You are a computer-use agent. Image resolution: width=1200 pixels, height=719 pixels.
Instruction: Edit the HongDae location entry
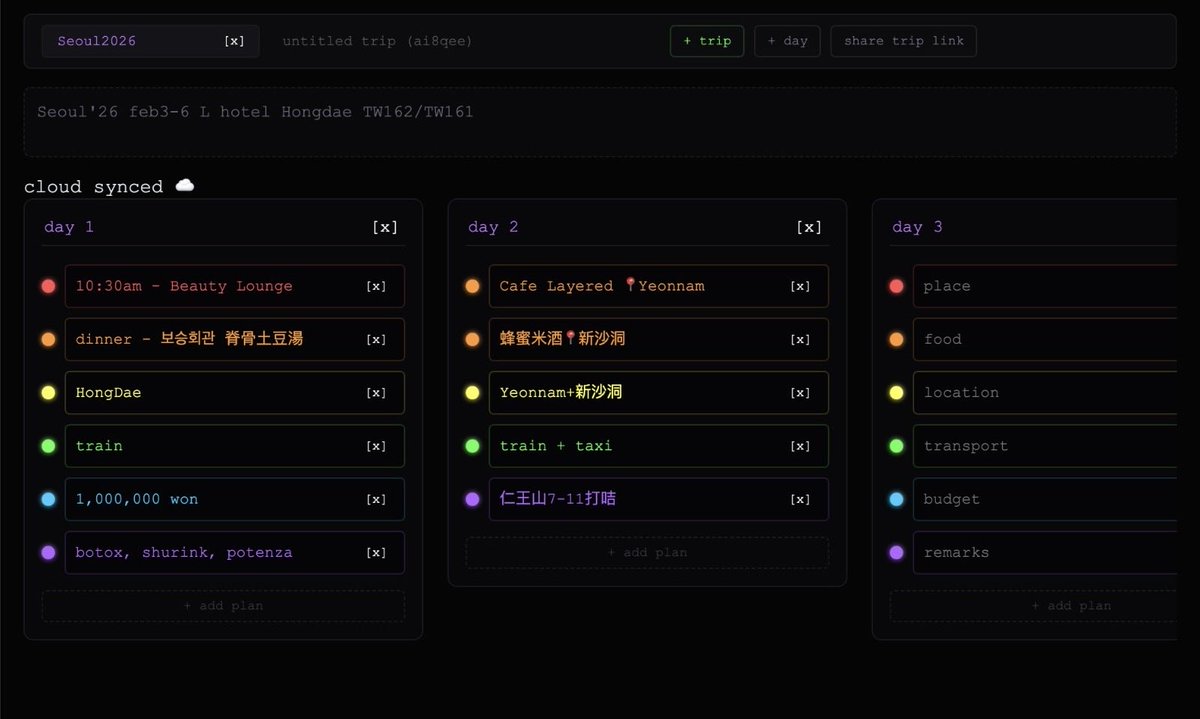coord(235,393)
